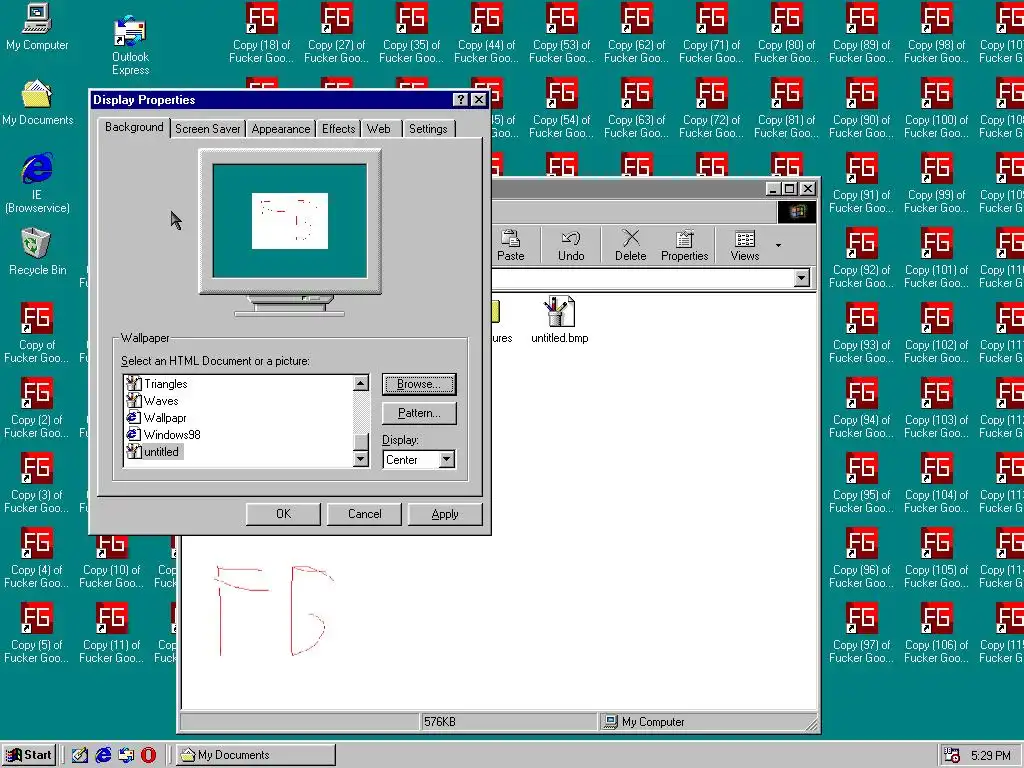Select the My Documents desktop folder icon
Image resolution: width=1024 pixels, height=768 pixels.
click(37, 103)
